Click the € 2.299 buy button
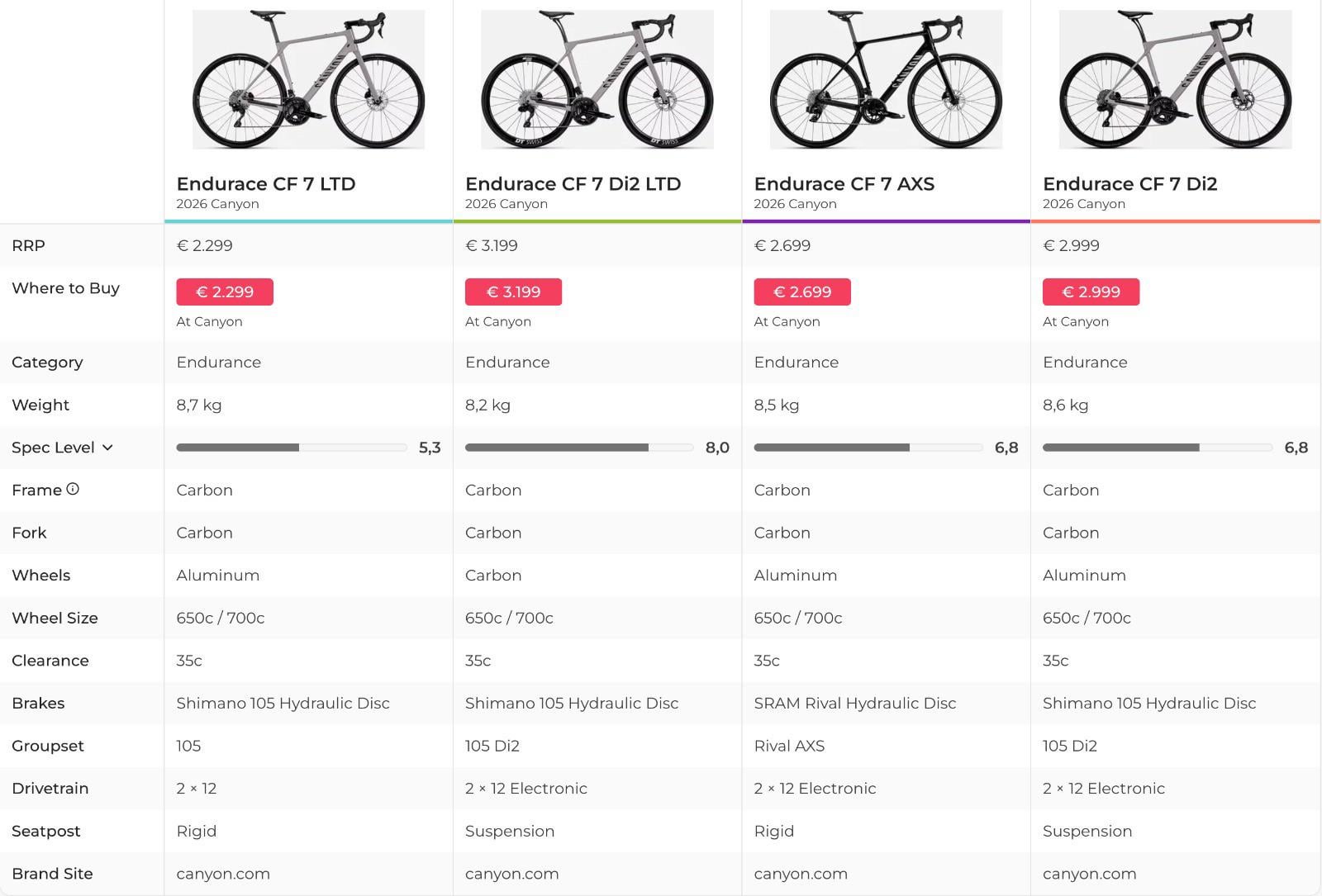Screen dimensions: 1322x896 tap(225, 292)
